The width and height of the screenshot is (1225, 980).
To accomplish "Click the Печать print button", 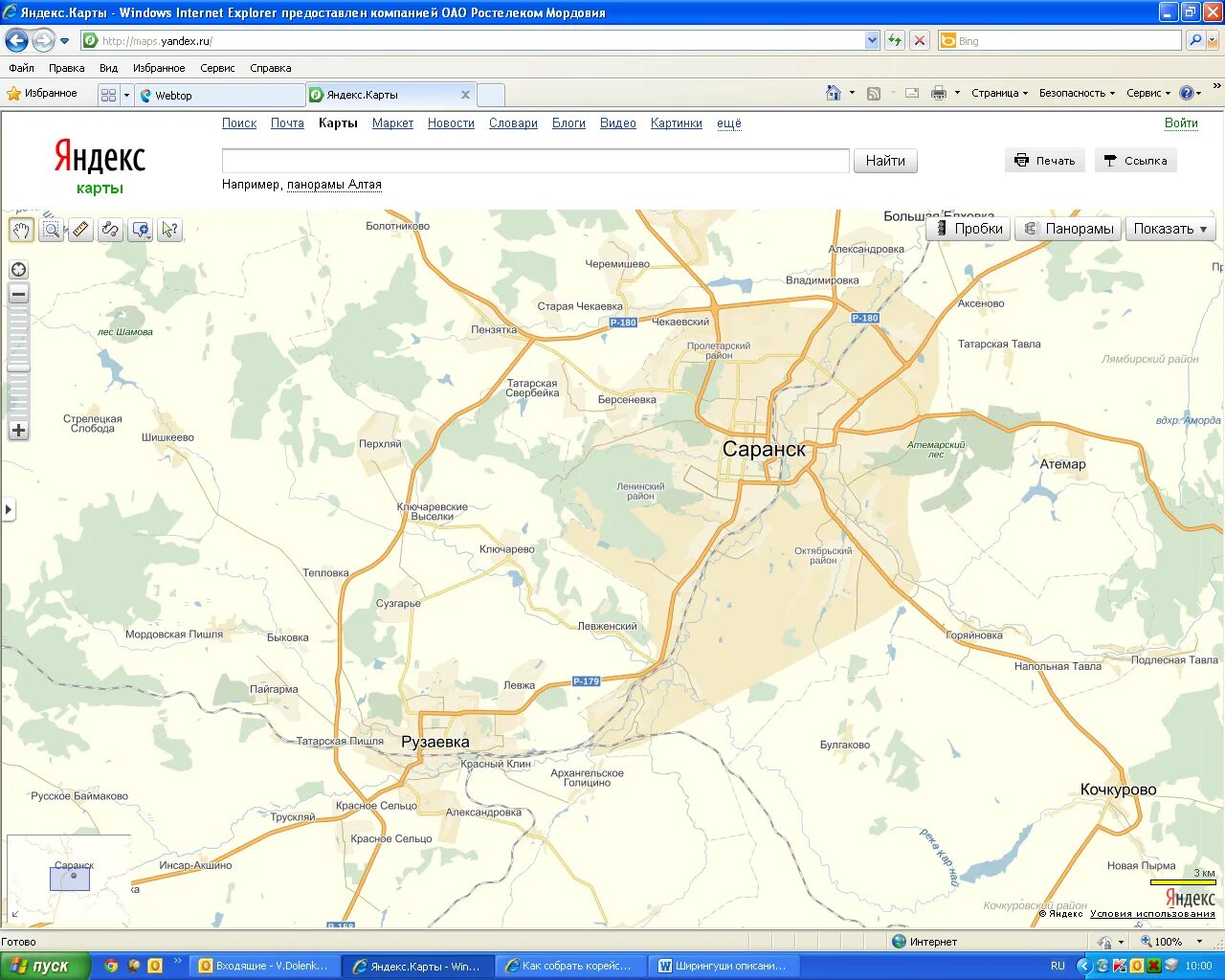I will [x=1045, y=161].
